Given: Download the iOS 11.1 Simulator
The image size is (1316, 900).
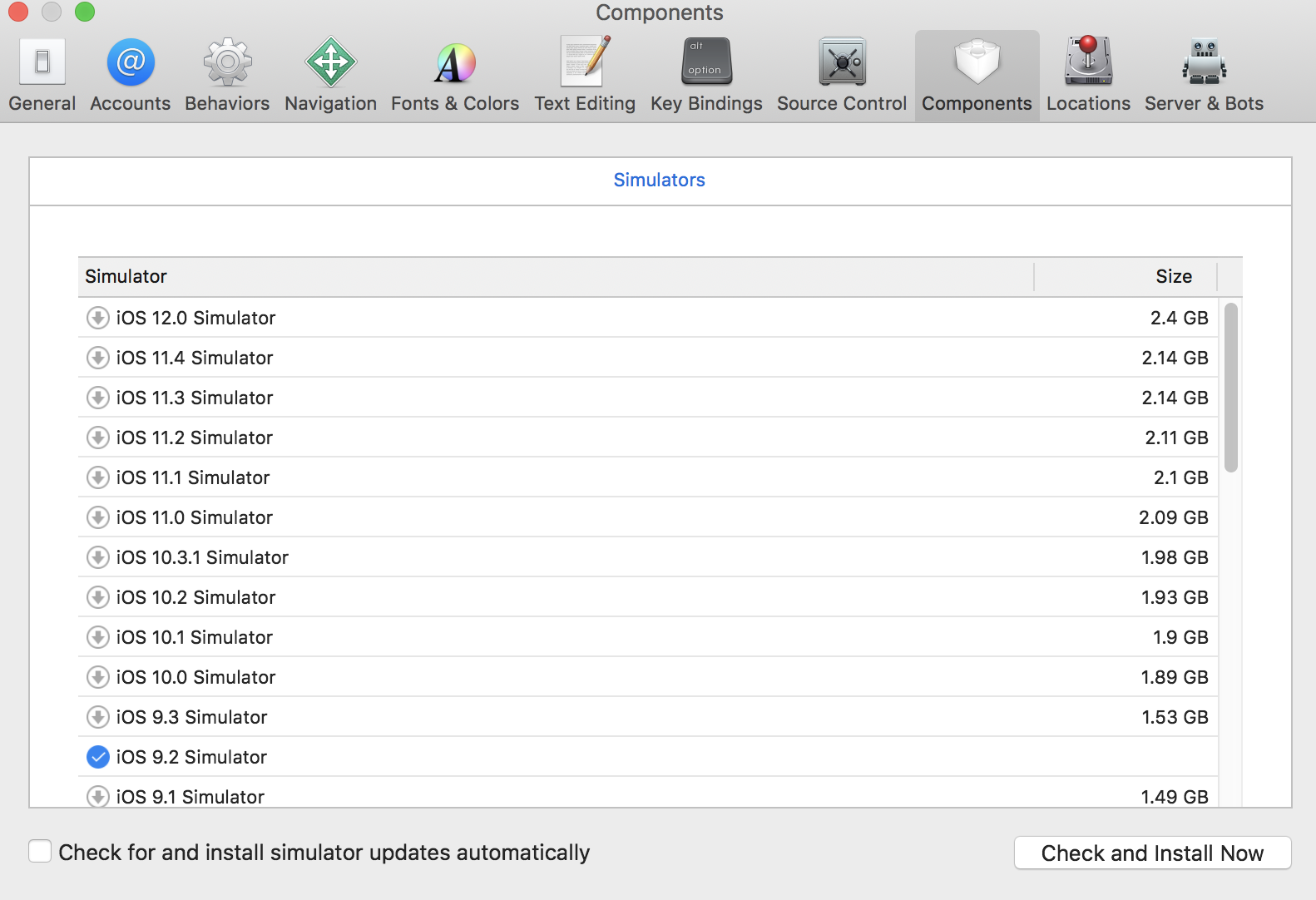Looking at the screenshot, I should click(x=98, y=477).
